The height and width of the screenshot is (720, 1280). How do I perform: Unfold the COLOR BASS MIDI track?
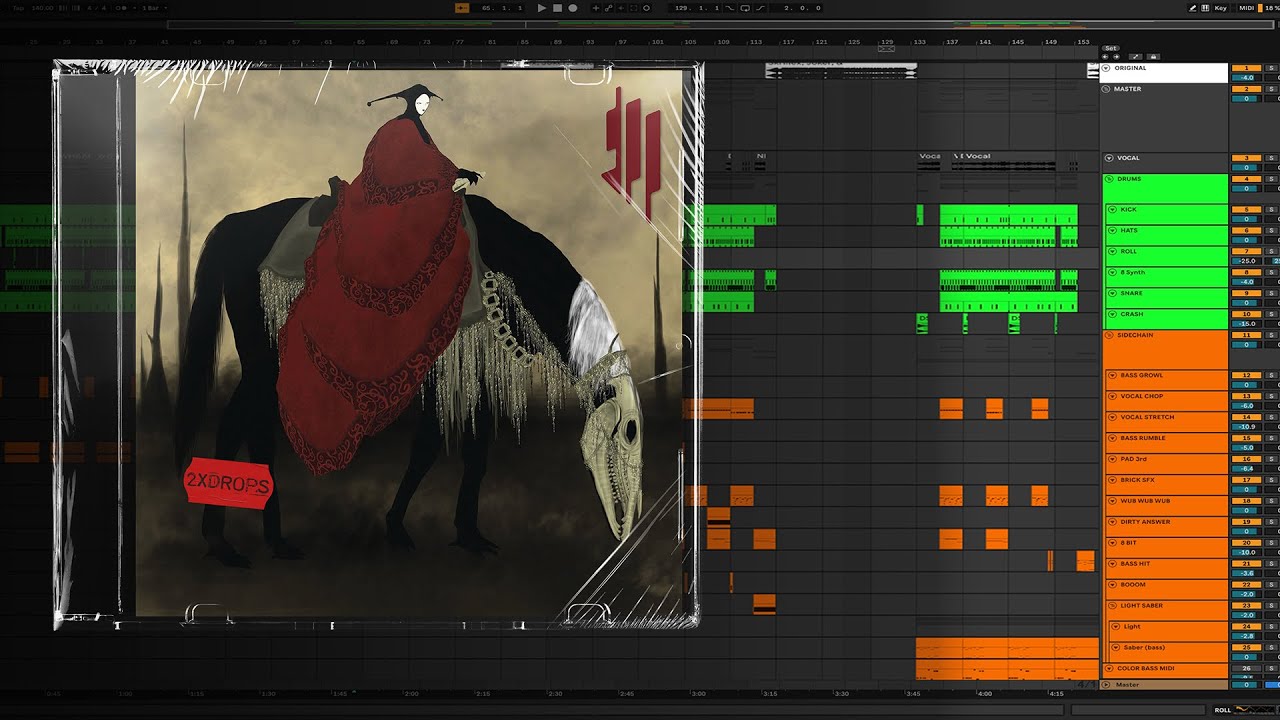1109,668
